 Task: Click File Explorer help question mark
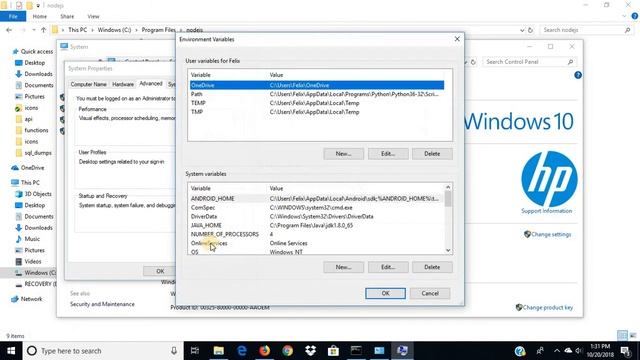[x=635, y=16]
